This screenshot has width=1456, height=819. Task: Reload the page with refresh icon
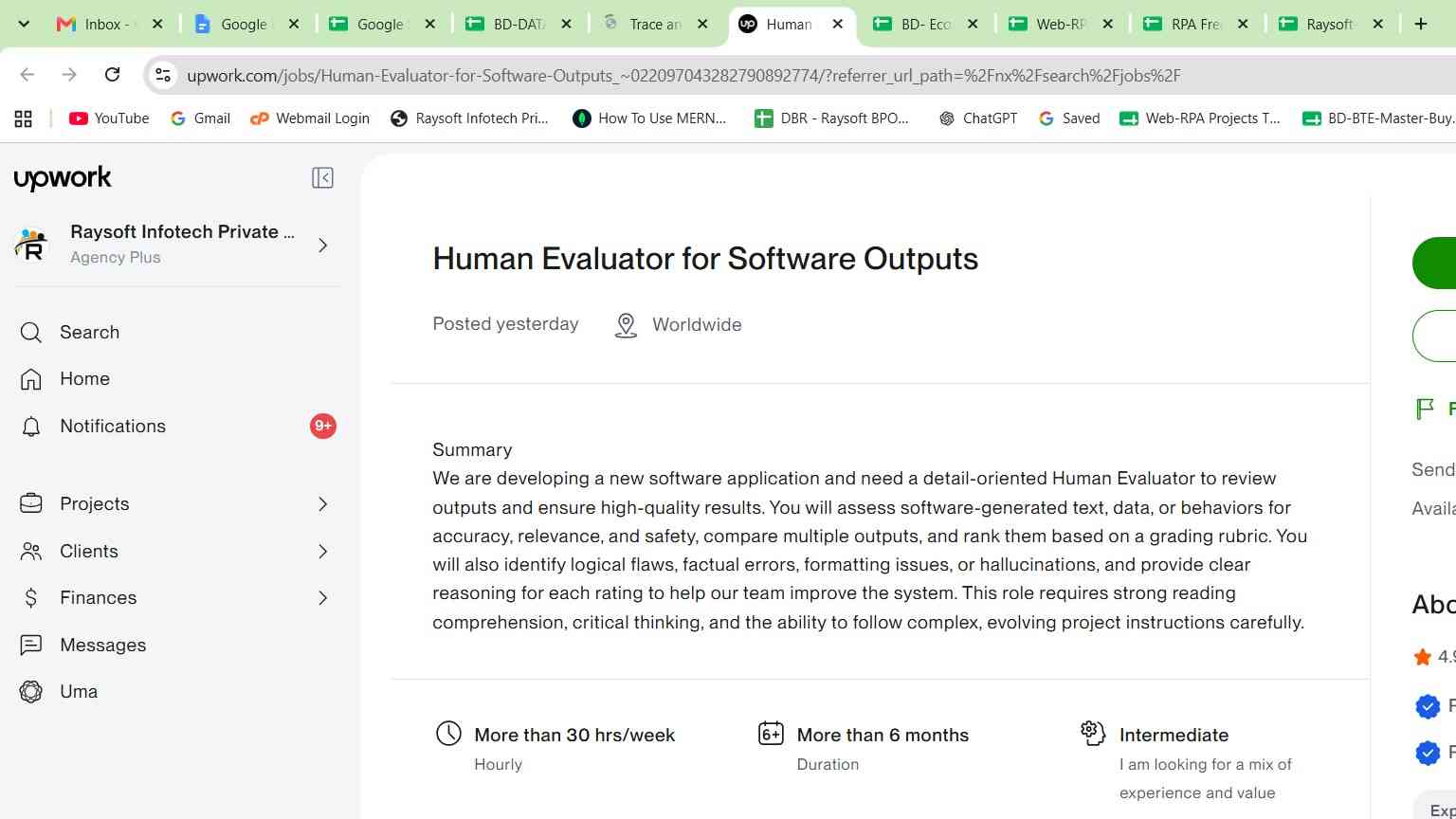click(112, 75)
